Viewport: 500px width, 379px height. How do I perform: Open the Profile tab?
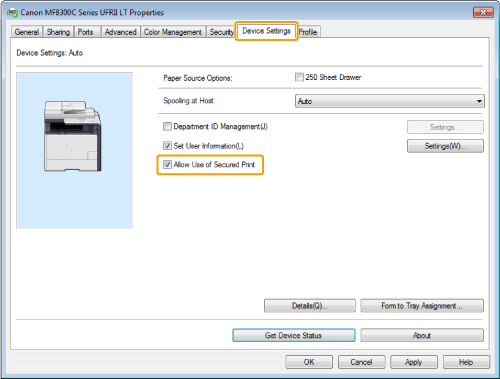click(308, 32)
